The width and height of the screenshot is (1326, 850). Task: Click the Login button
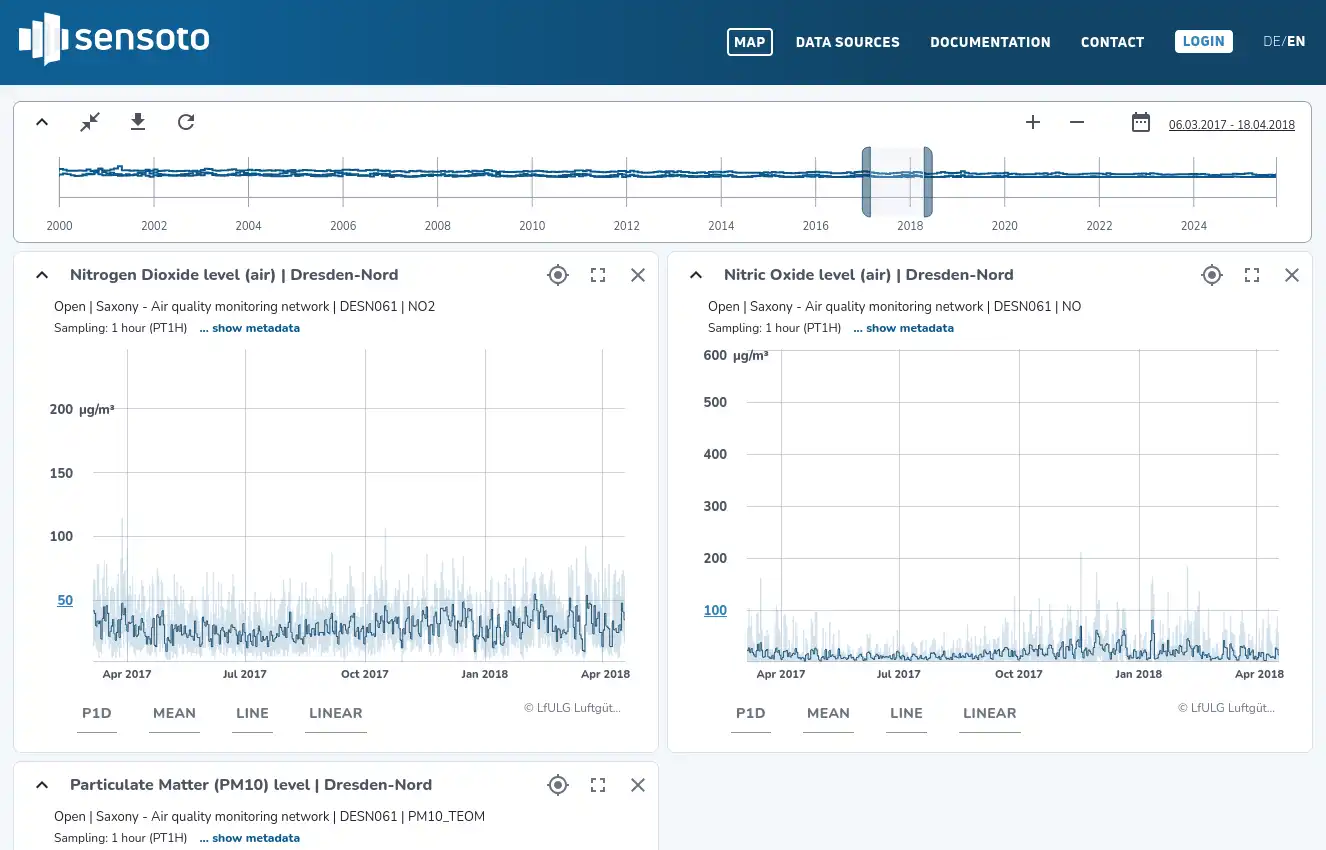(x=1203, y=41)
